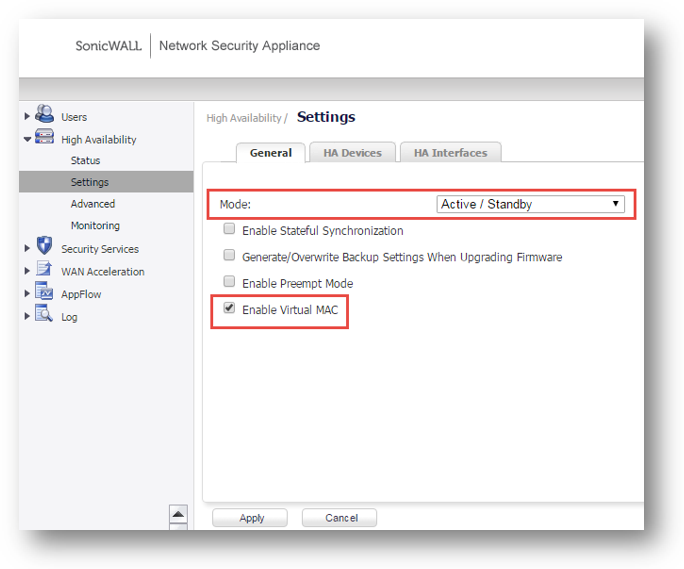Expand the Security Services node
This screenshot has width=684, height=569.
[27, 249]
